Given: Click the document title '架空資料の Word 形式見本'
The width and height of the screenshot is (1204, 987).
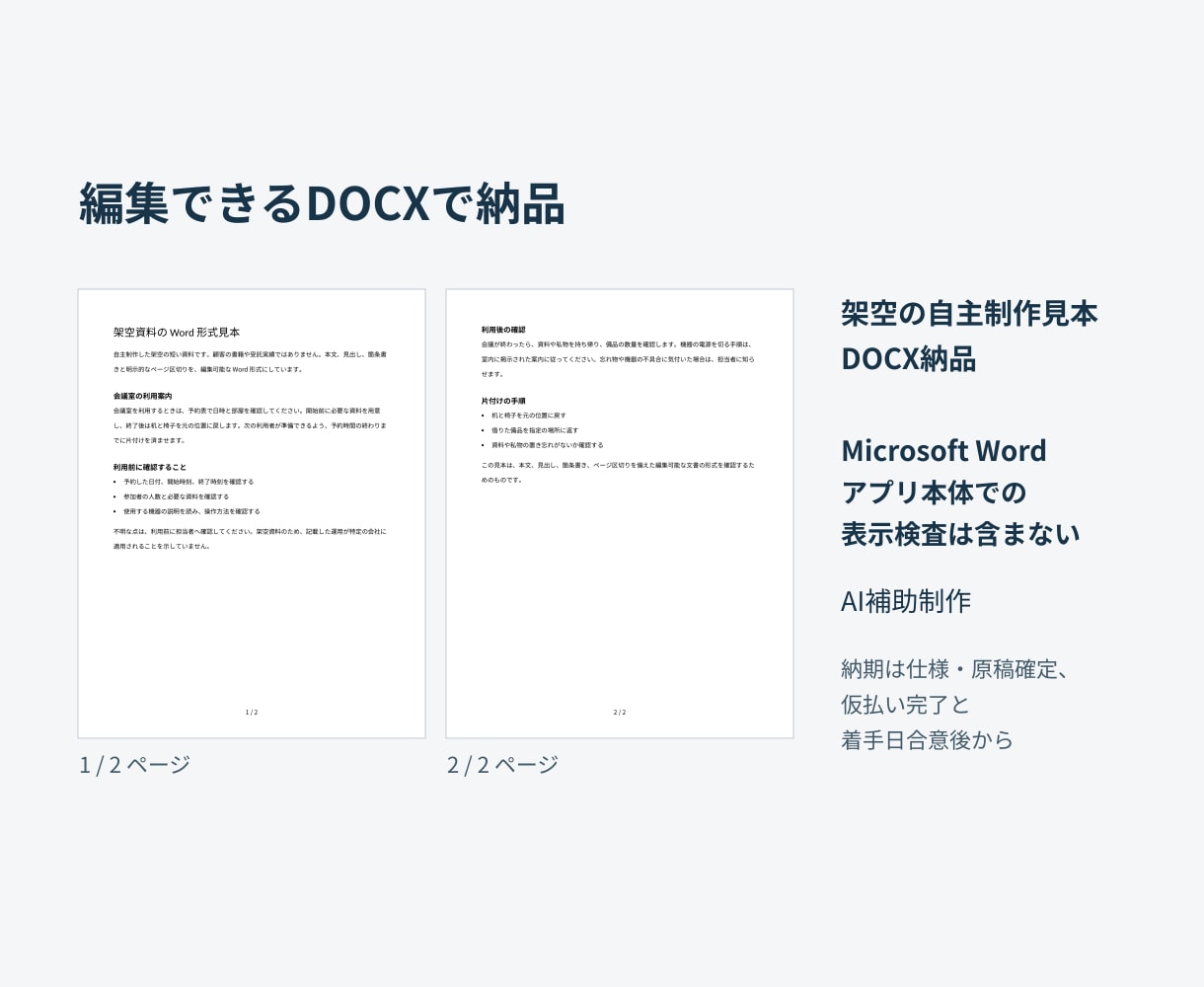Looking at the screenshot, I should 177,333.
